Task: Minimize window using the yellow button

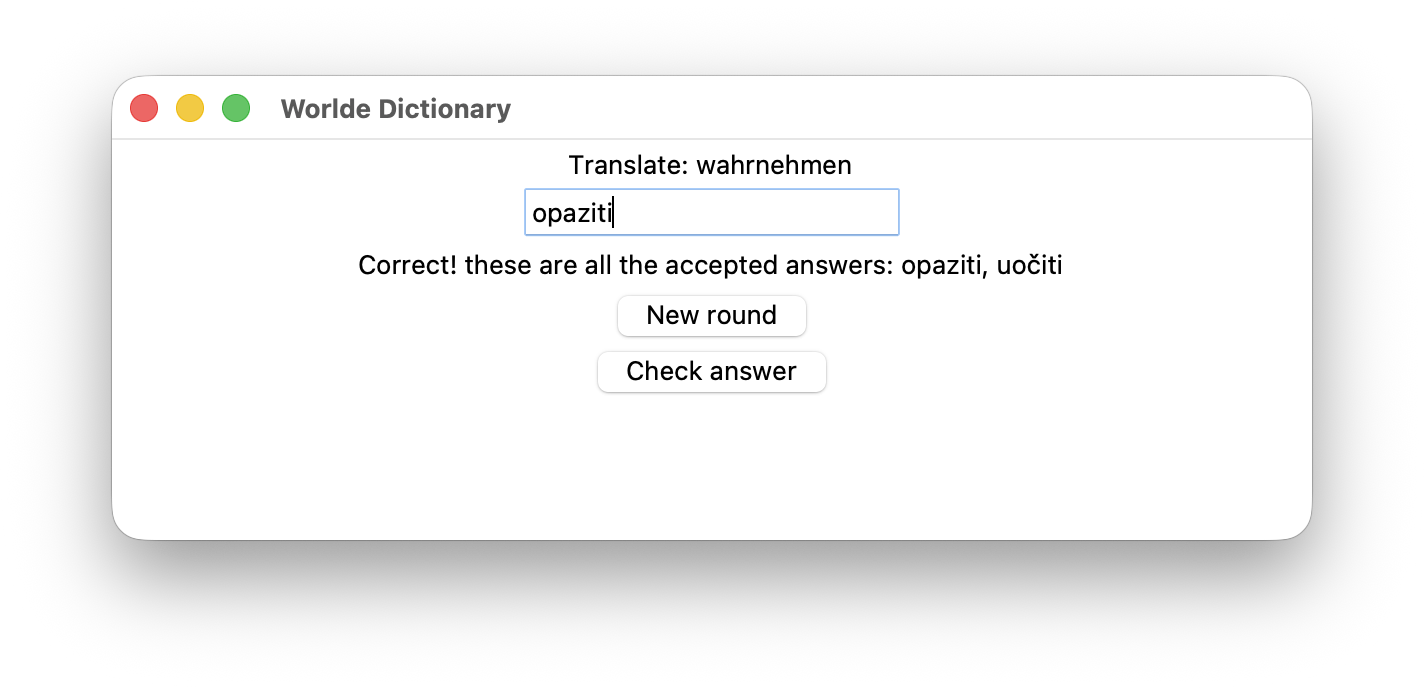Action: tap(190, 108)
